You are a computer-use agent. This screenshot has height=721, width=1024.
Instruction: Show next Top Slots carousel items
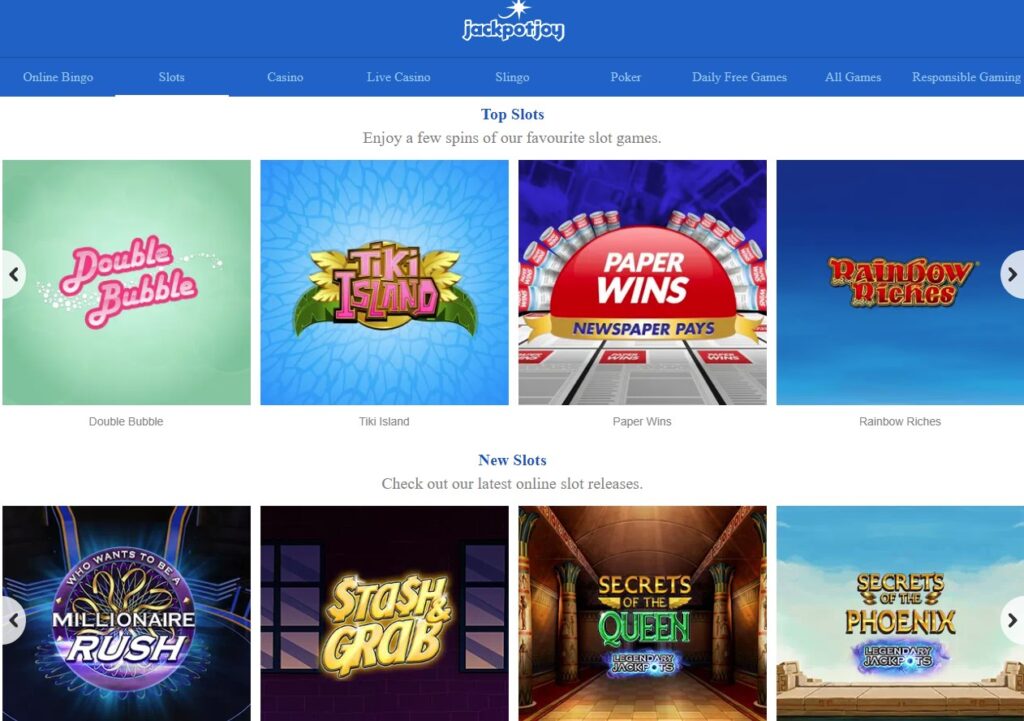1012,274
